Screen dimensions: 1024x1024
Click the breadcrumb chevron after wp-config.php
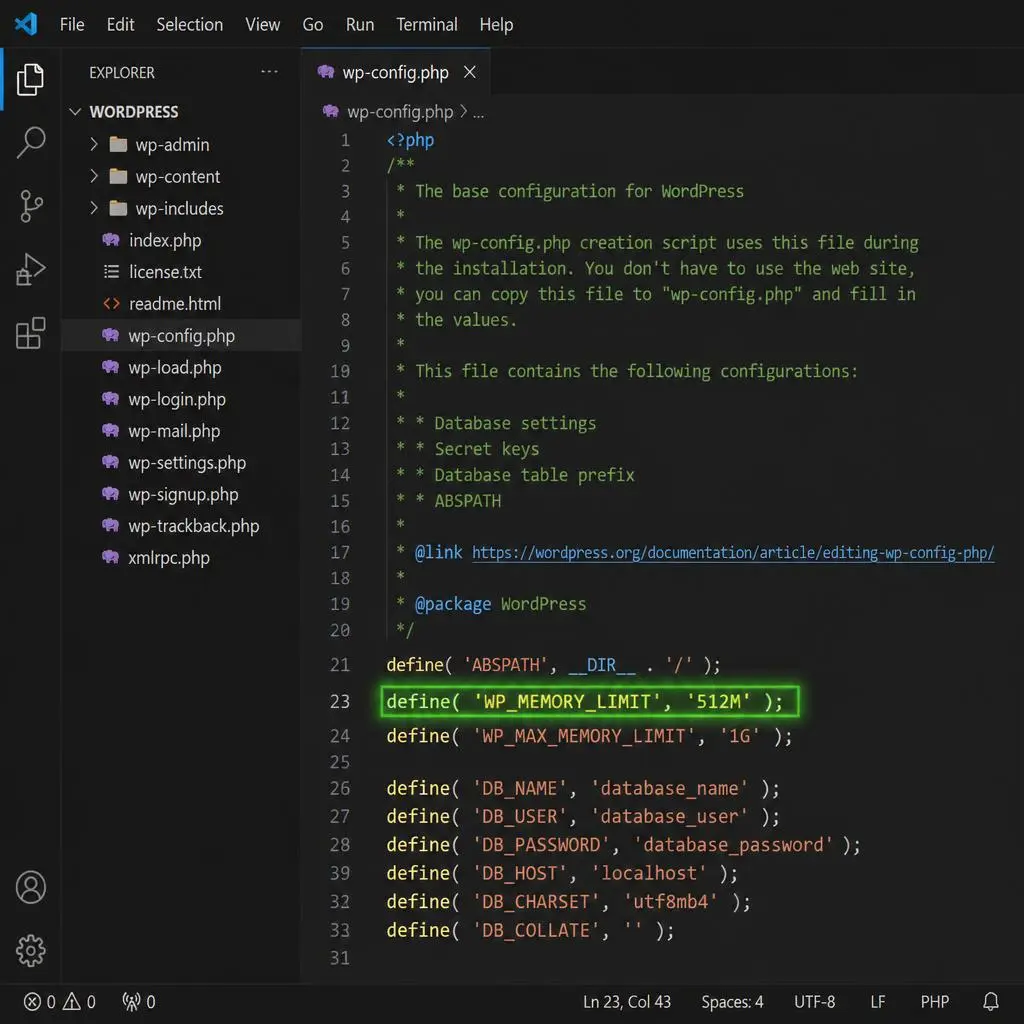[463, 112]
